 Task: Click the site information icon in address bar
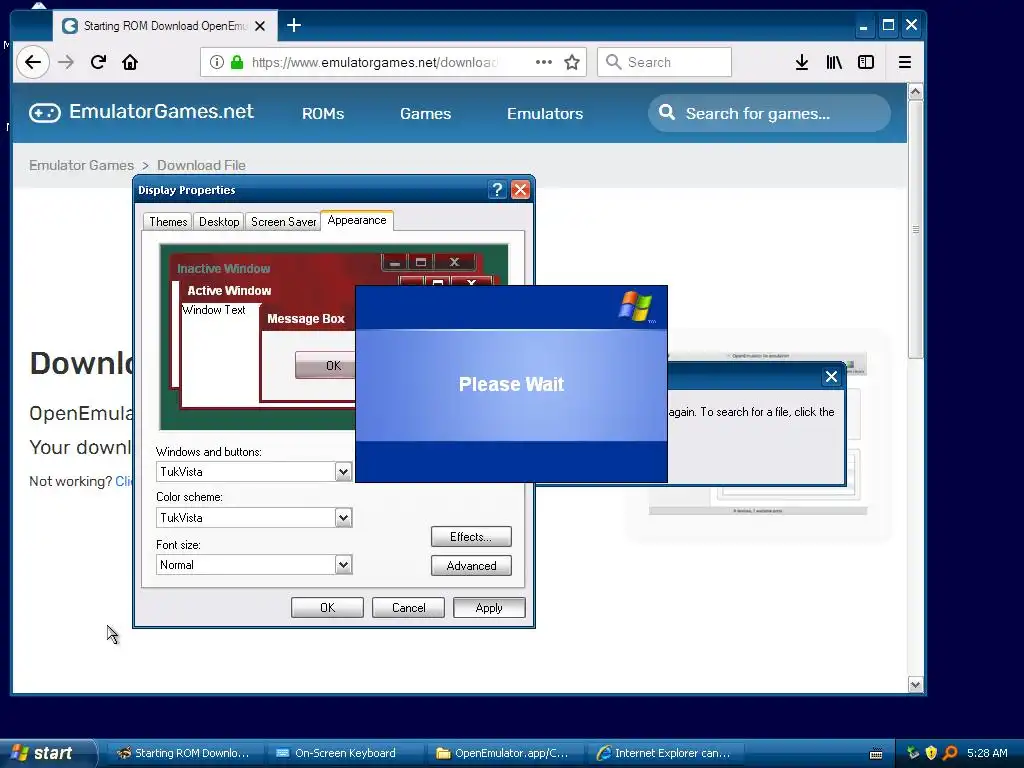pyautogui.click(x=217, y=62)
